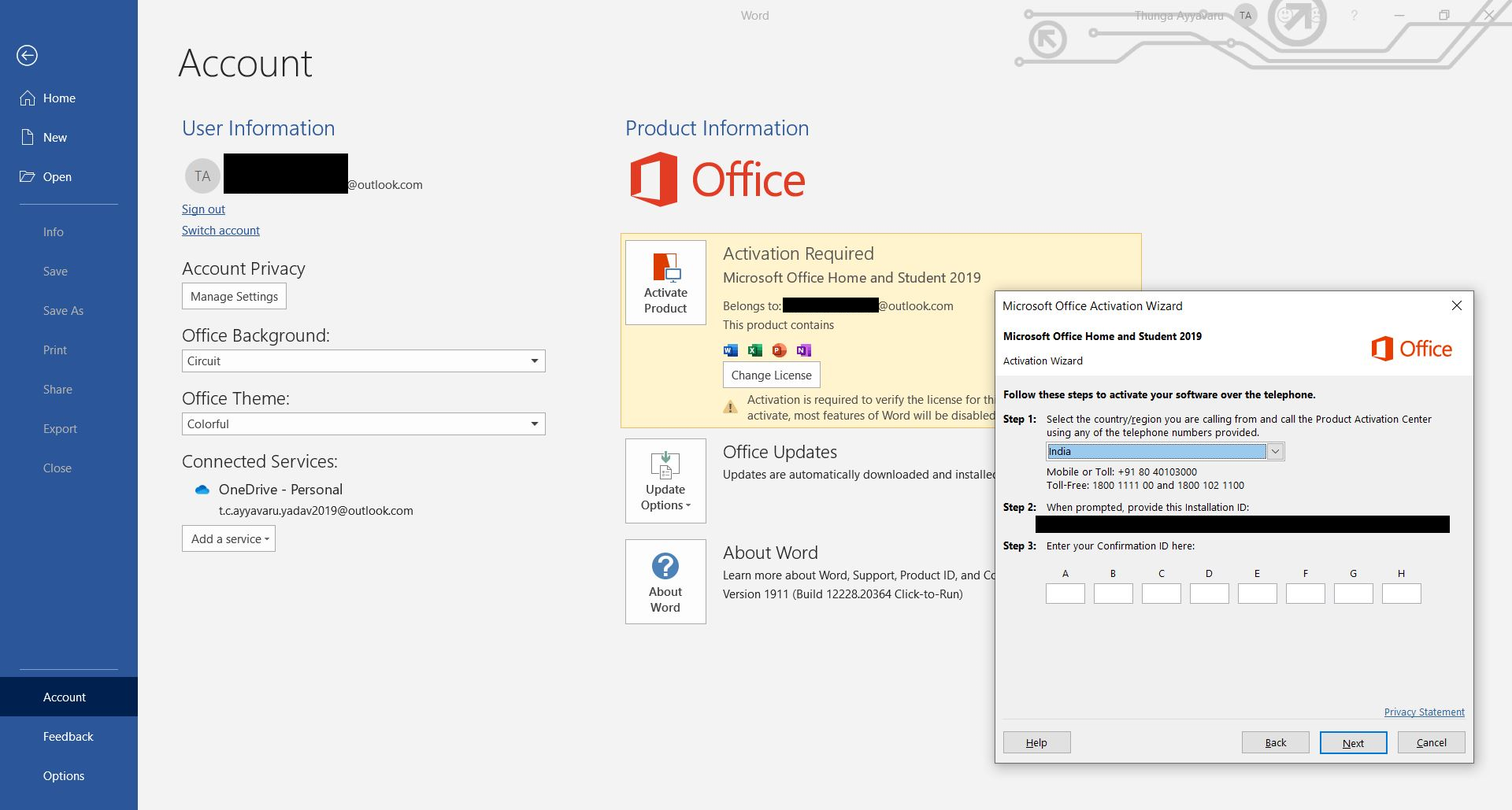The image size is (1512, 810).
Task: Click Confirmation ID field B
Action: [1113, 594]
